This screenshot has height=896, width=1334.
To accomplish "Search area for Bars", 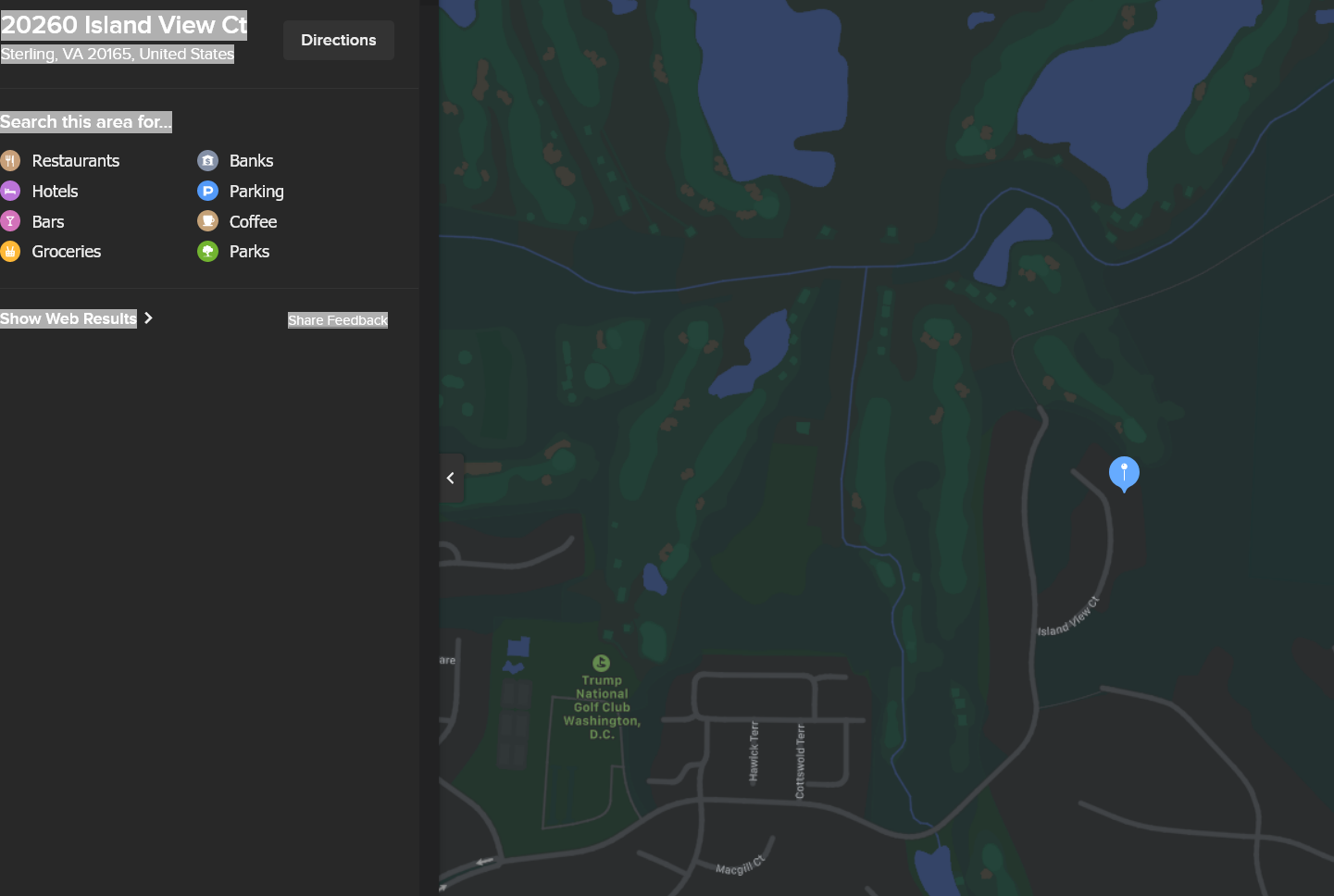I will [x=48, y=221].
